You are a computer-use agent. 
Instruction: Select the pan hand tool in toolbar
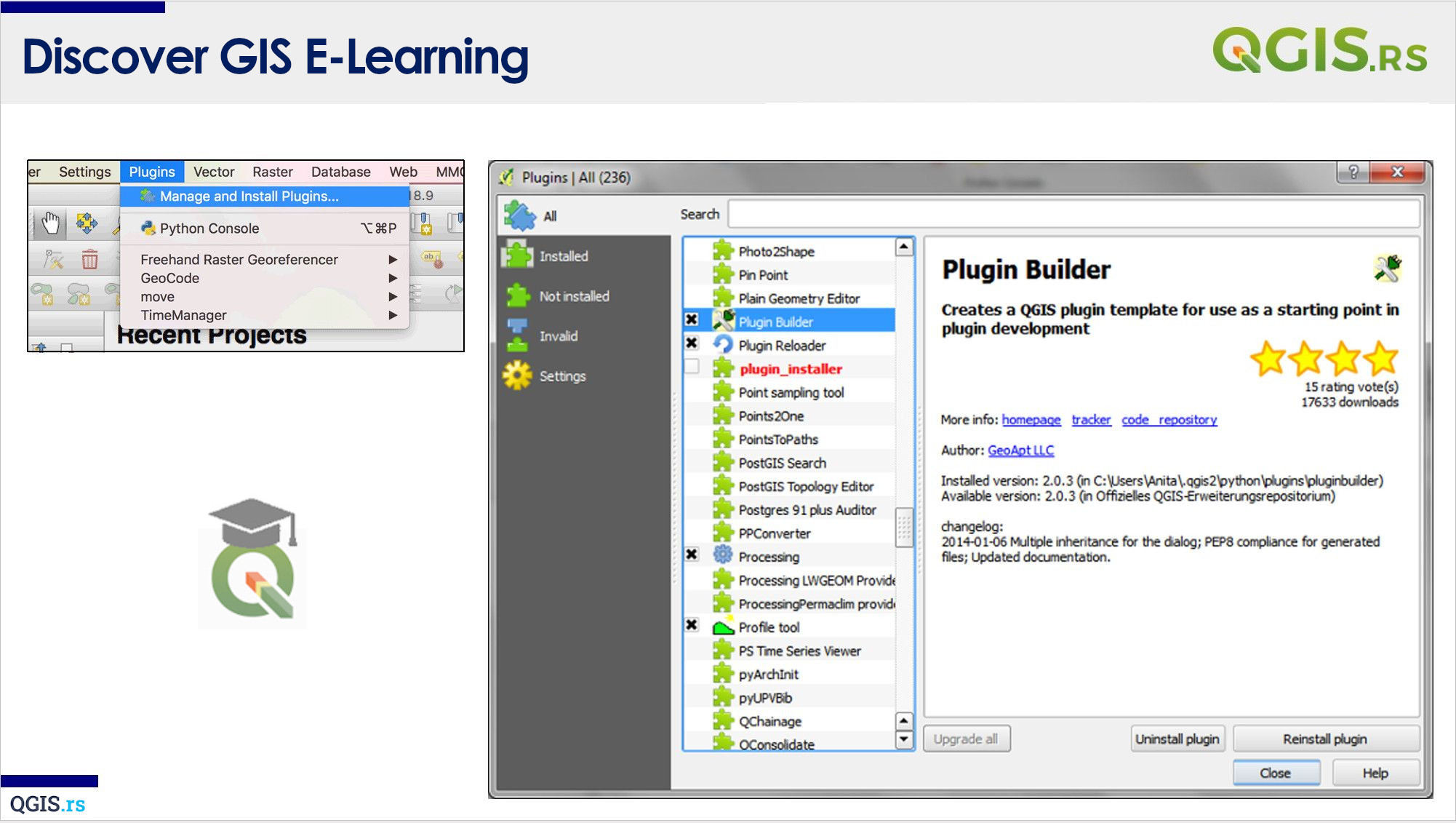click(x=50, y=223)
